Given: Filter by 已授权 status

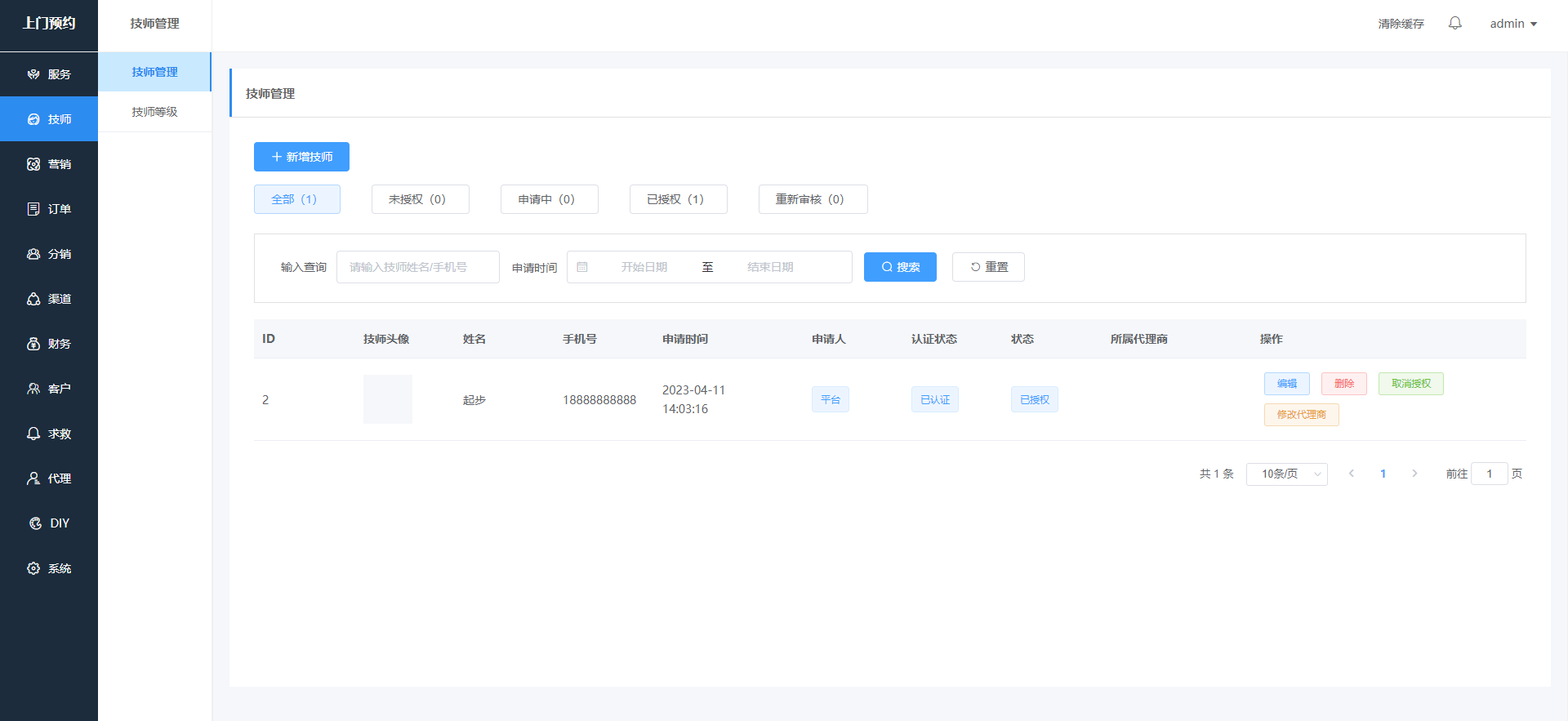Looking at the screenshot, I should pyautogui.click(x=678, y=199).
